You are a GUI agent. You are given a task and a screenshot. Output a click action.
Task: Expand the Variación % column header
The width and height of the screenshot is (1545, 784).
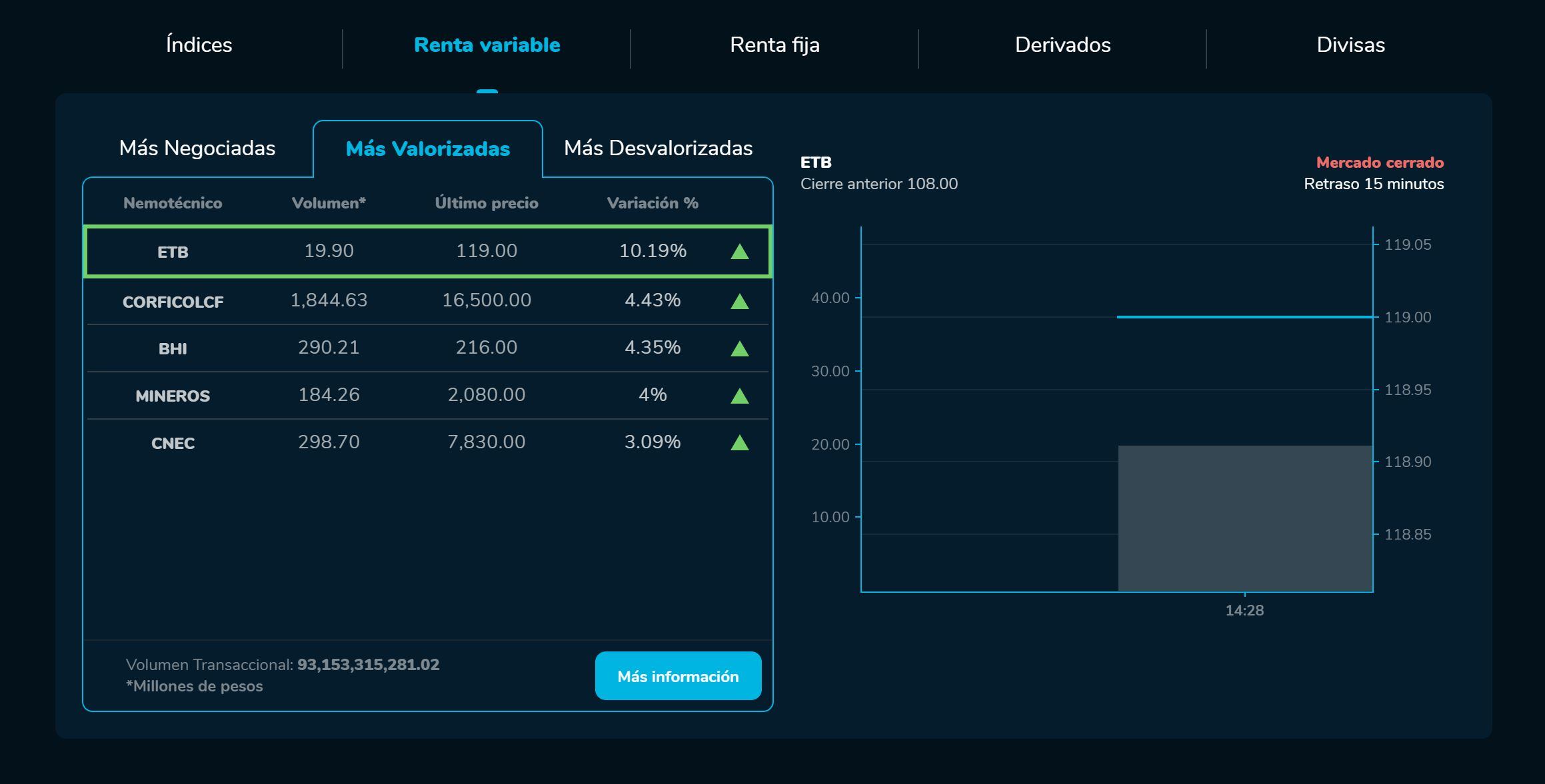coord(652,203)
